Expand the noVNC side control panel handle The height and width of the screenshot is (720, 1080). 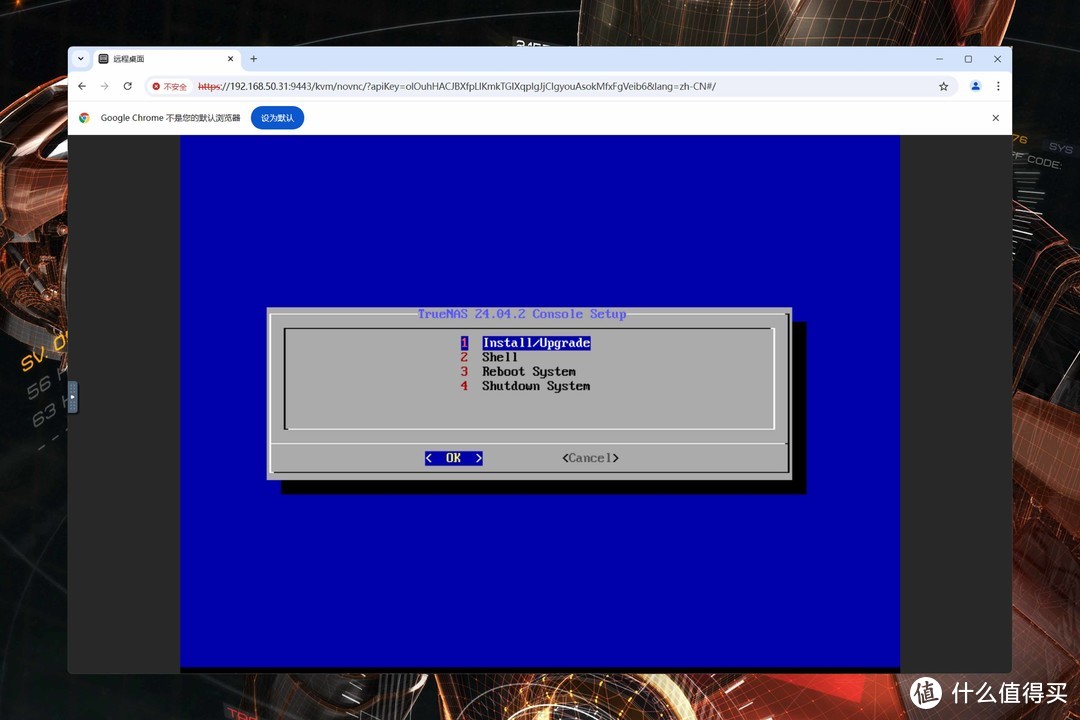[72, 397]
